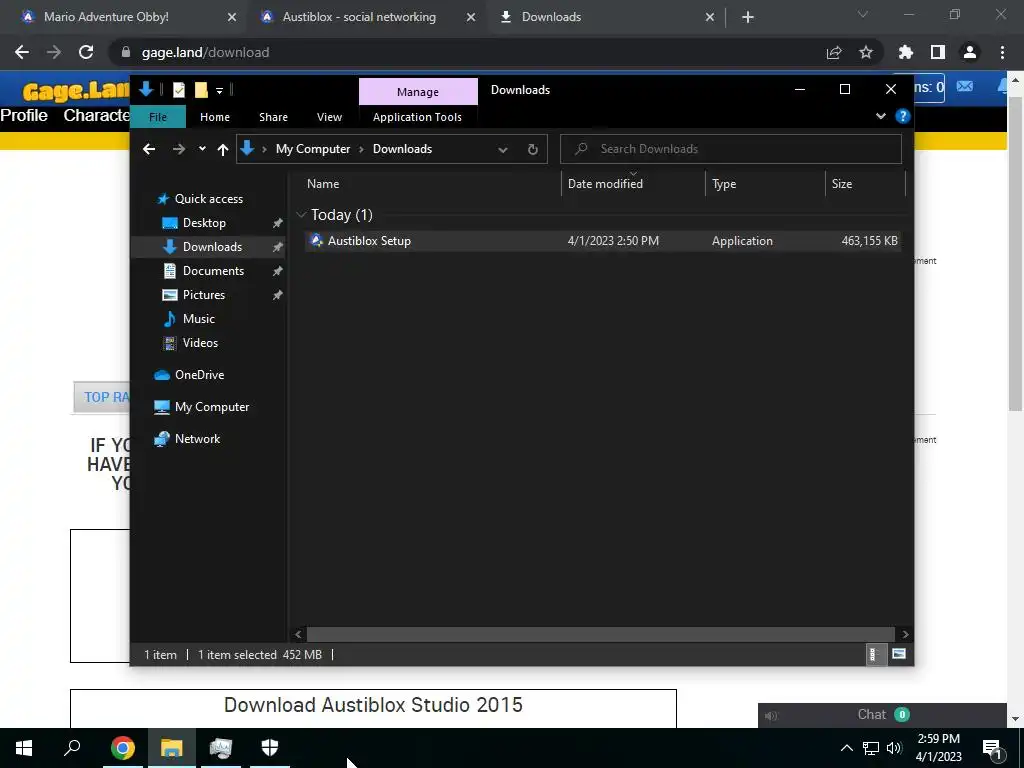Refresh the Downloads folder

533,150
